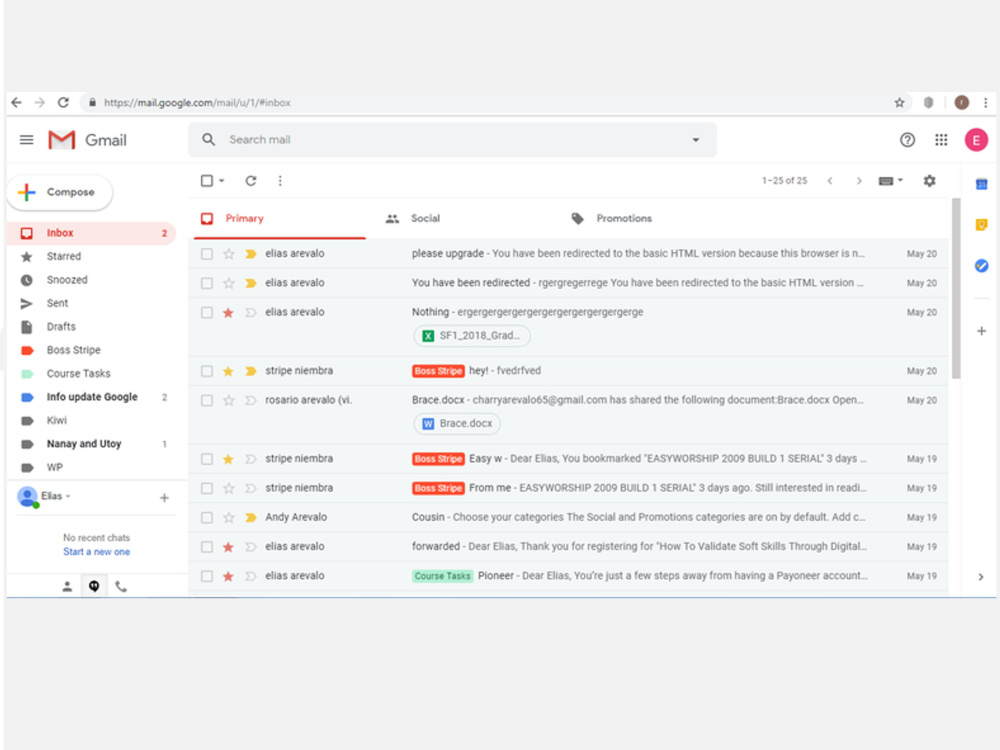
Task: Open the Info update Google label
Action: coord(92,397)
